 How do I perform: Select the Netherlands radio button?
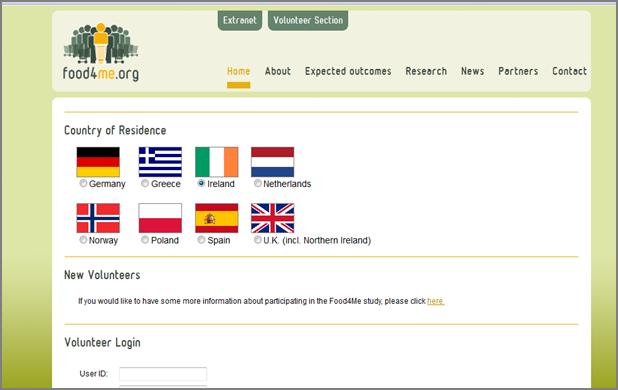[x=258, y=183]
